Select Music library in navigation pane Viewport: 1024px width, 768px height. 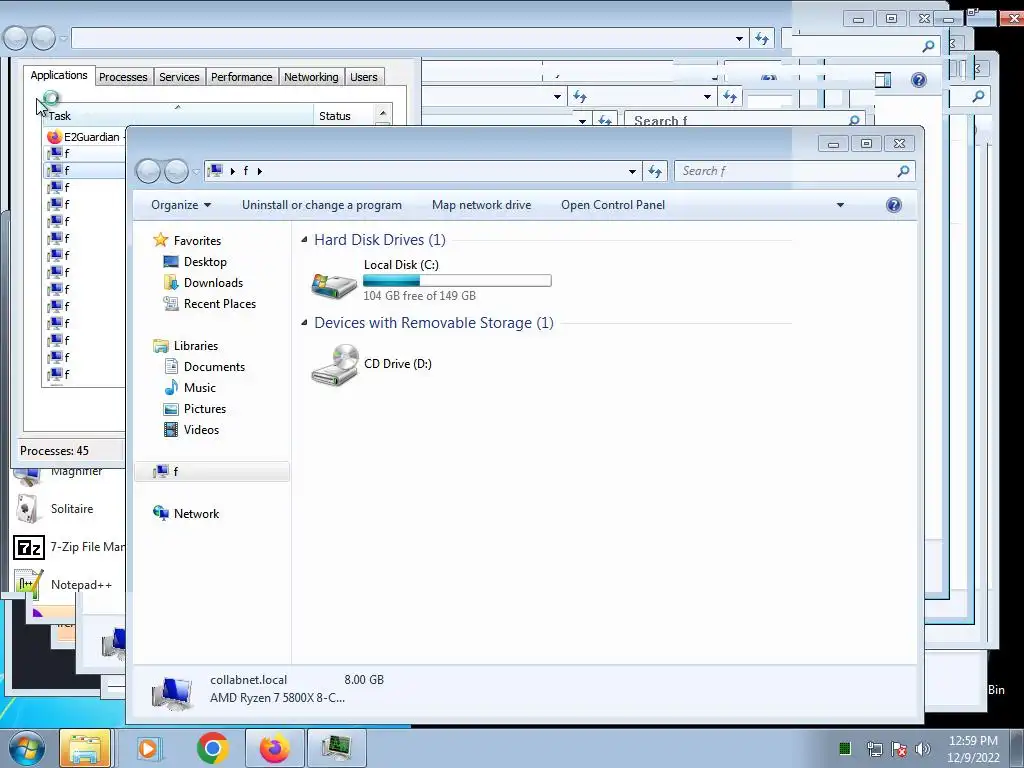(189, 388)
